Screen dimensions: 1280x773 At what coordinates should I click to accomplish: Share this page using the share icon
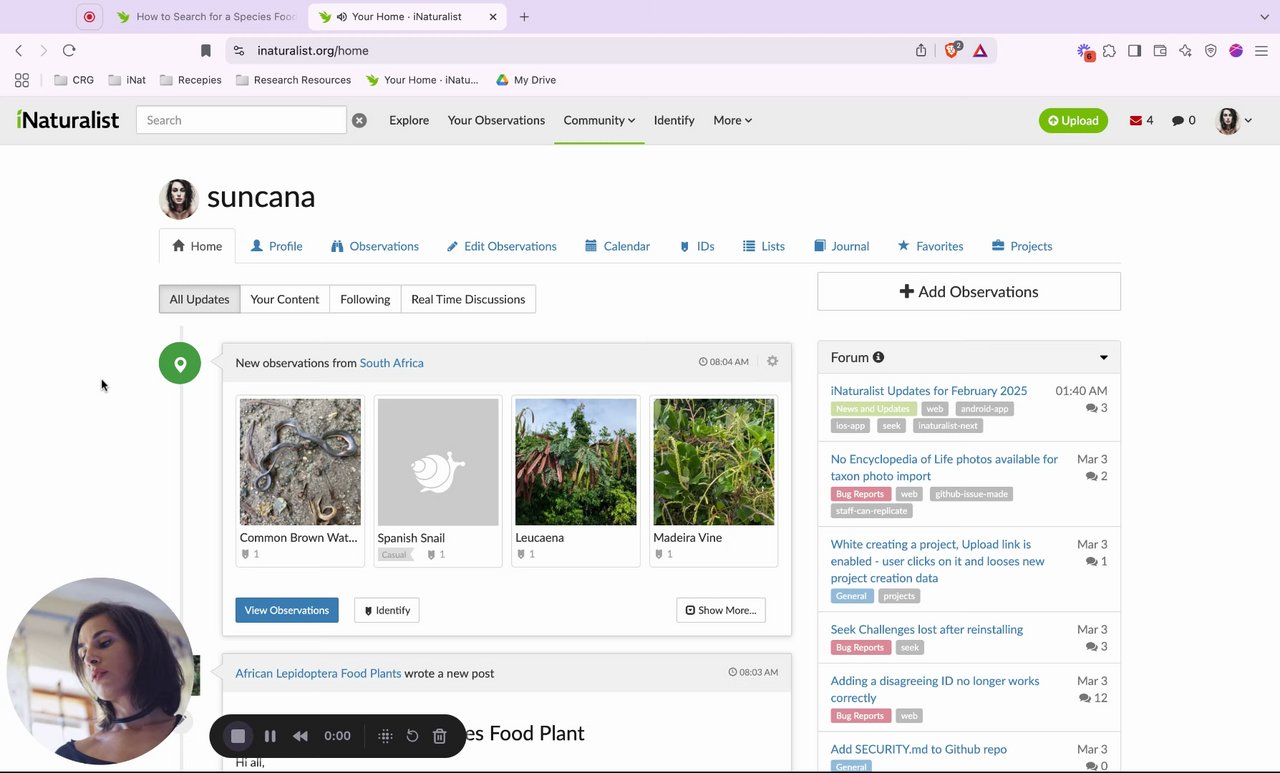(x=921, y=50)
